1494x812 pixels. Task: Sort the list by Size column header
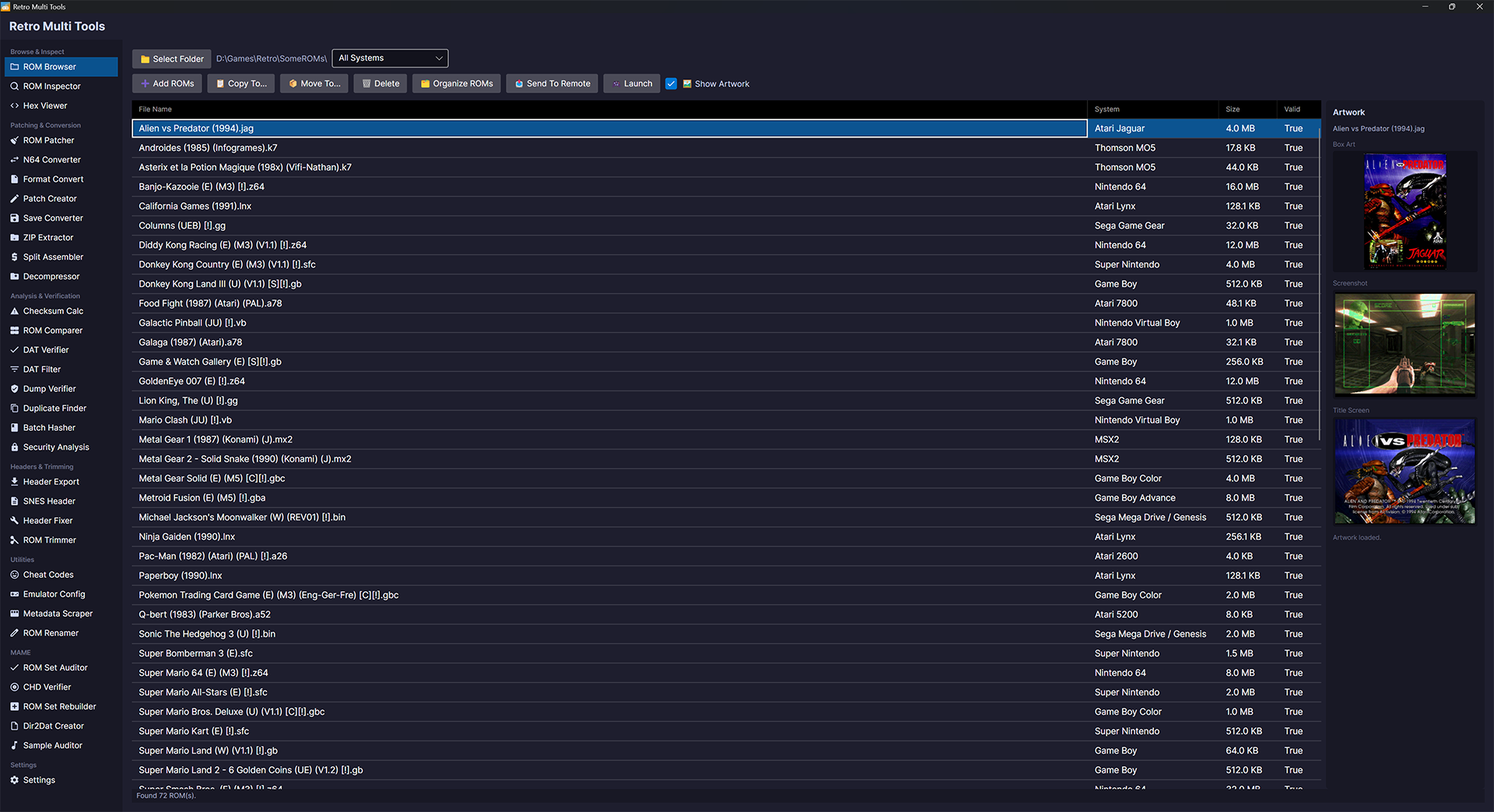pyautogui.click(x=1233, y=110)
